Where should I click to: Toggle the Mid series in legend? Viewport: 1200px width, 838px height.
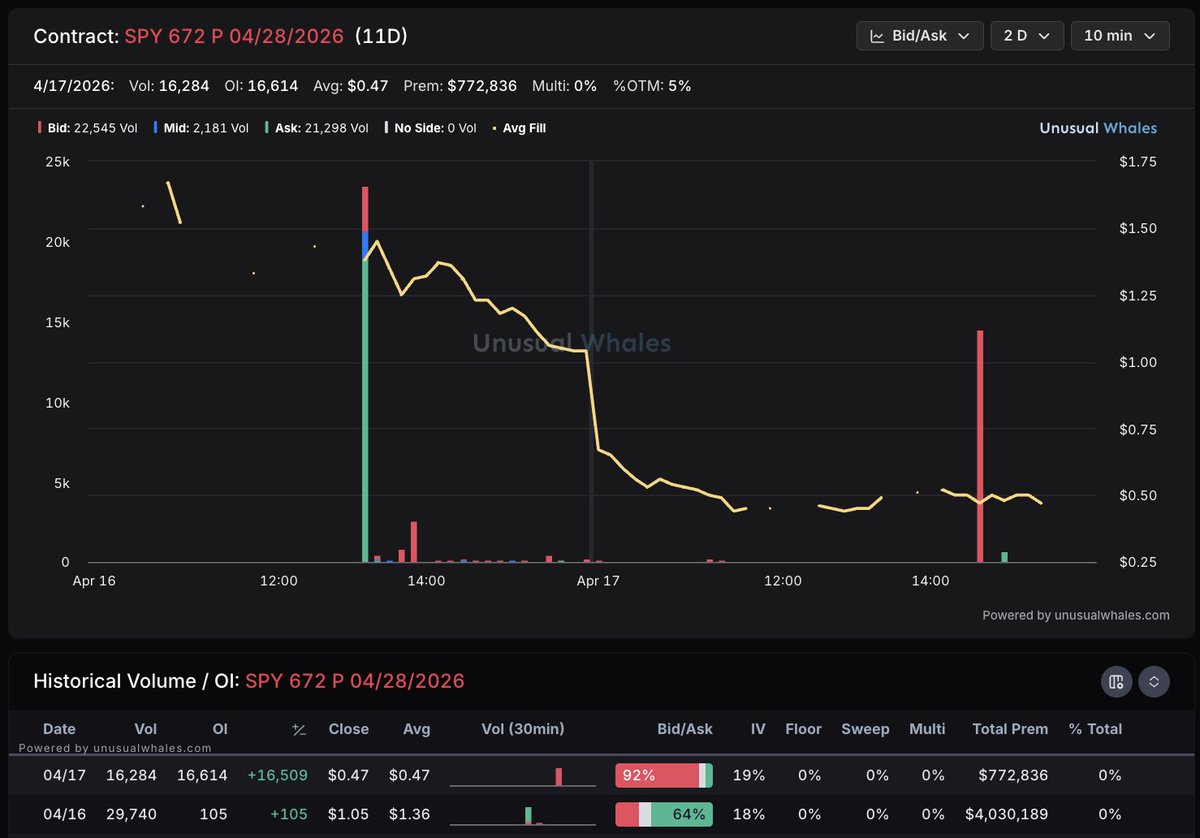(201, 128)
